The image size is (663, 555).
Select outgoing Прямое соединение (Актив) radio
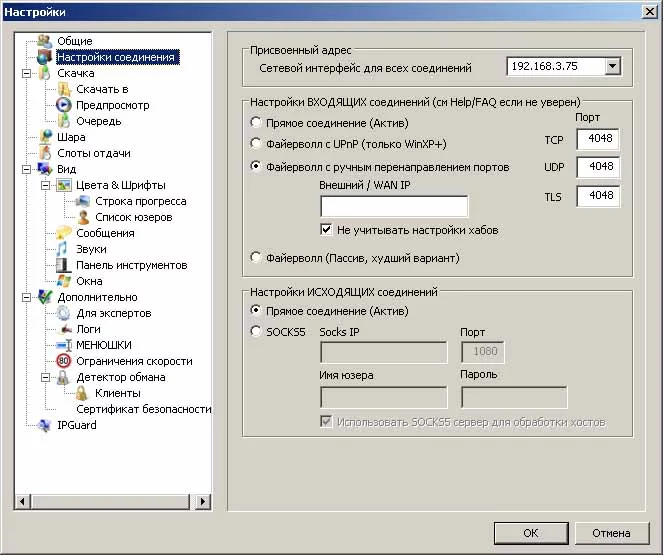[x=255, y=311]
